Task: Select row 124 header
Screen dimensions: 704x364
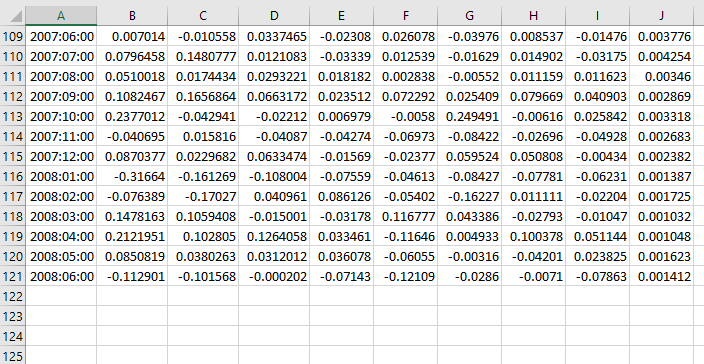Action: coord(13,336)
